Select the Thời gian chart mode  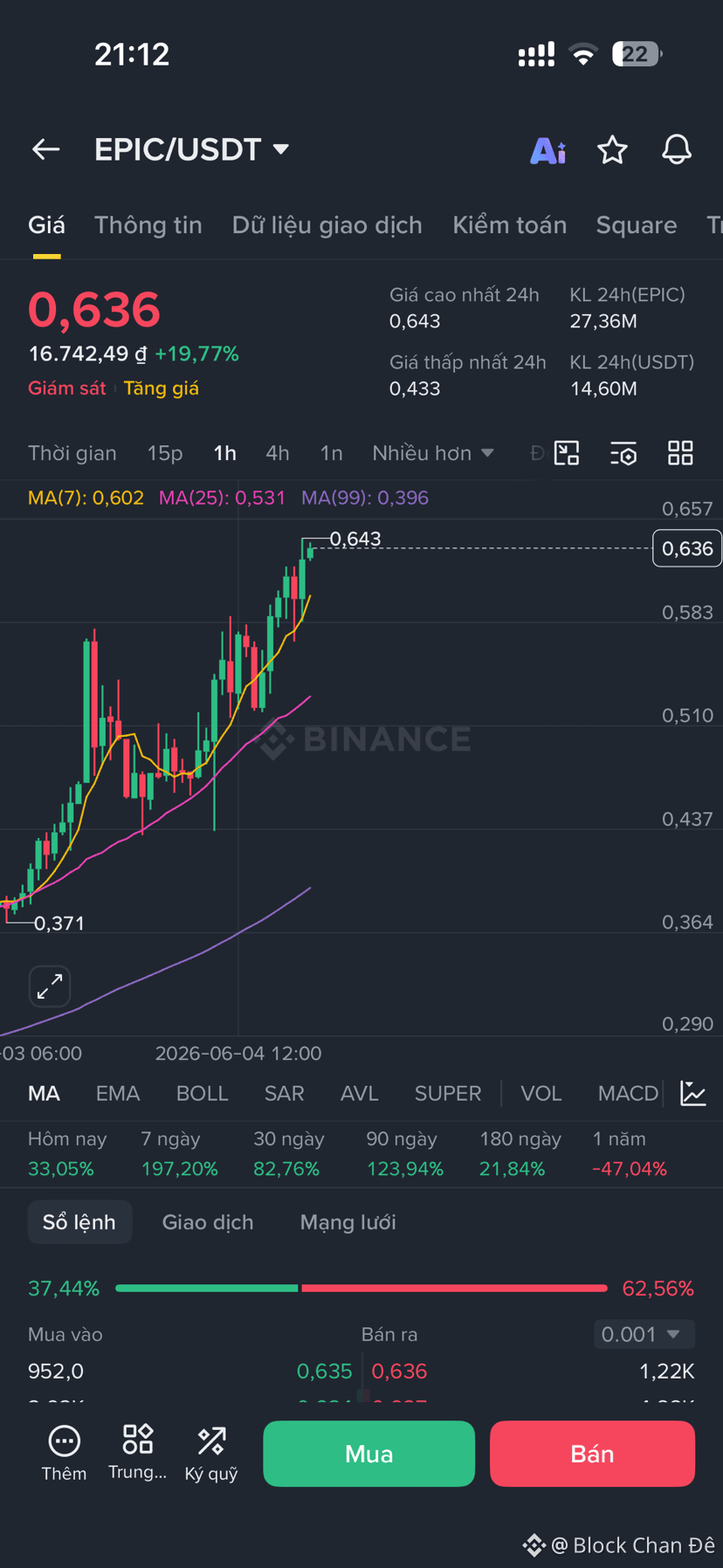point(72,453)
